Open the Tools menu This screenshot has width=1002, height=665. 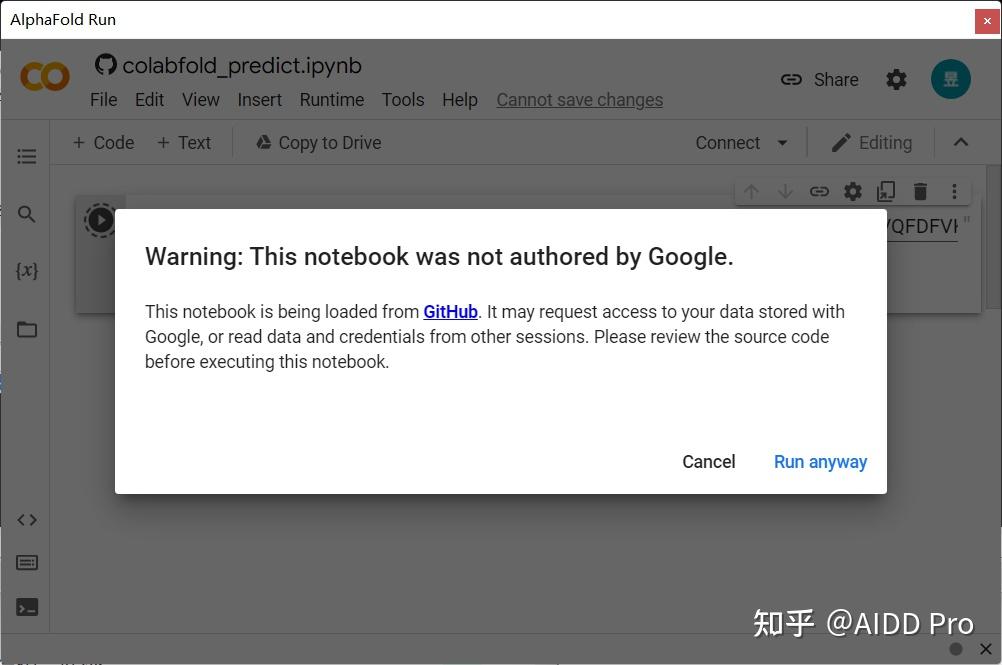(x=402, y=99)
